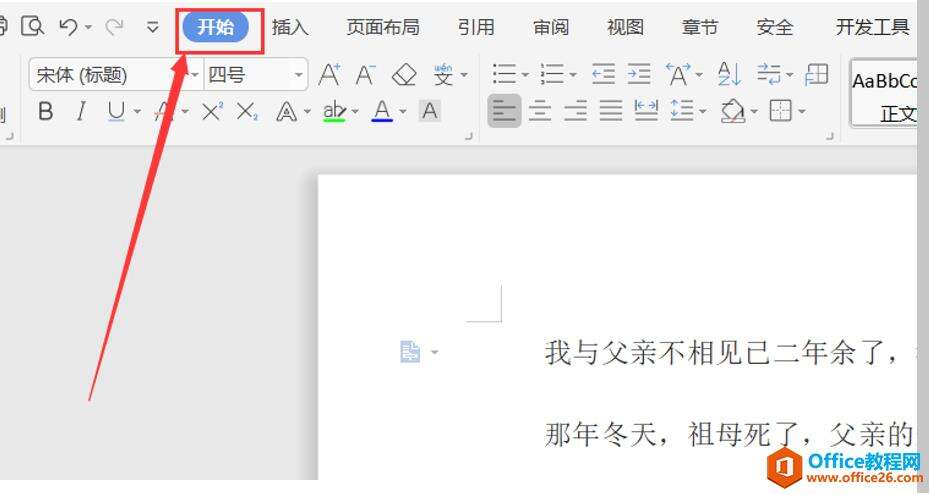Expand the borders dropdown arrow
This screenshot has width=930, height=495.
pyautogui.click(x=801, y=111)
